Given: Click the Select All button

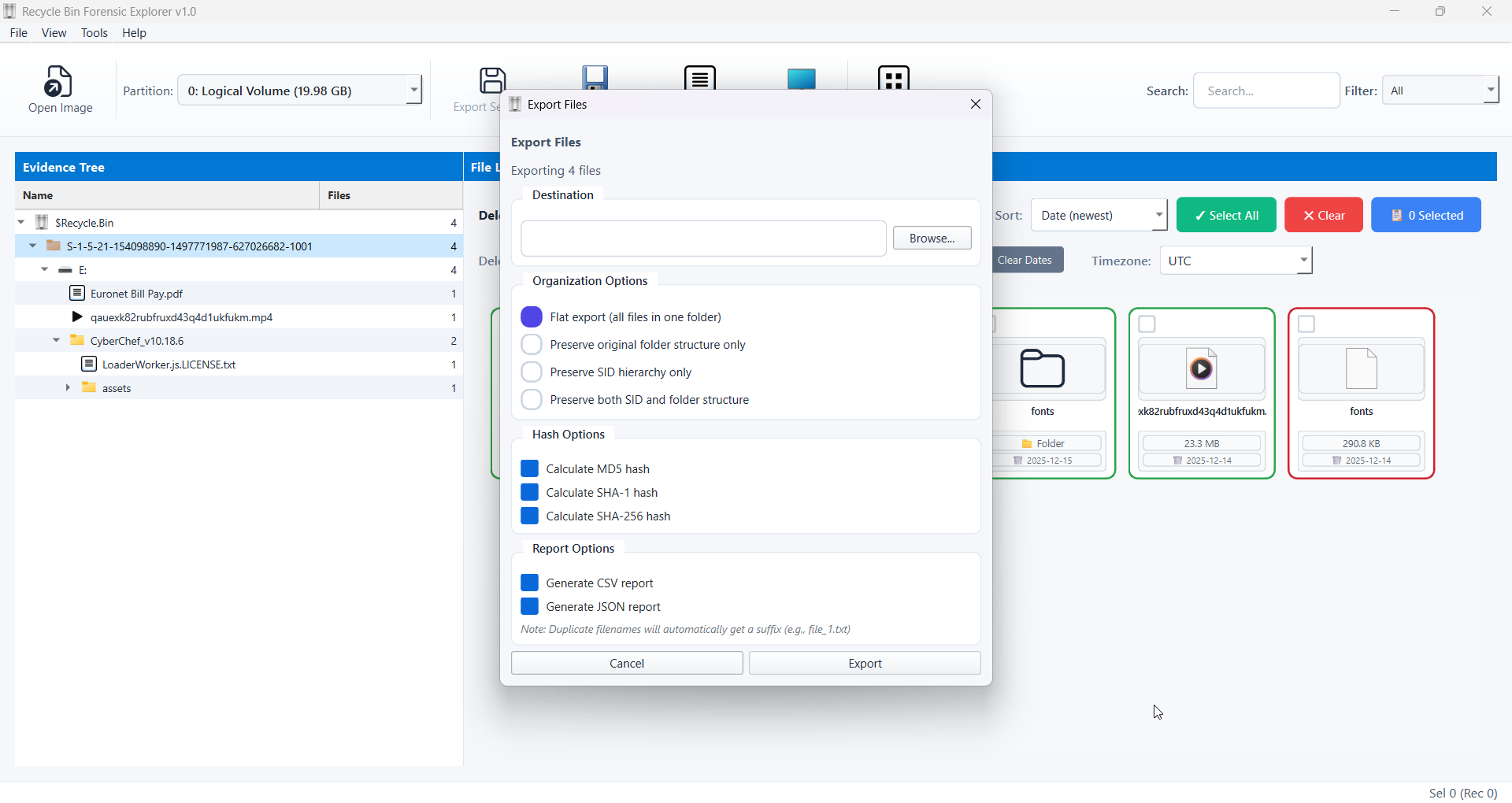Looking at the screenshot, I should point(1226,214).
